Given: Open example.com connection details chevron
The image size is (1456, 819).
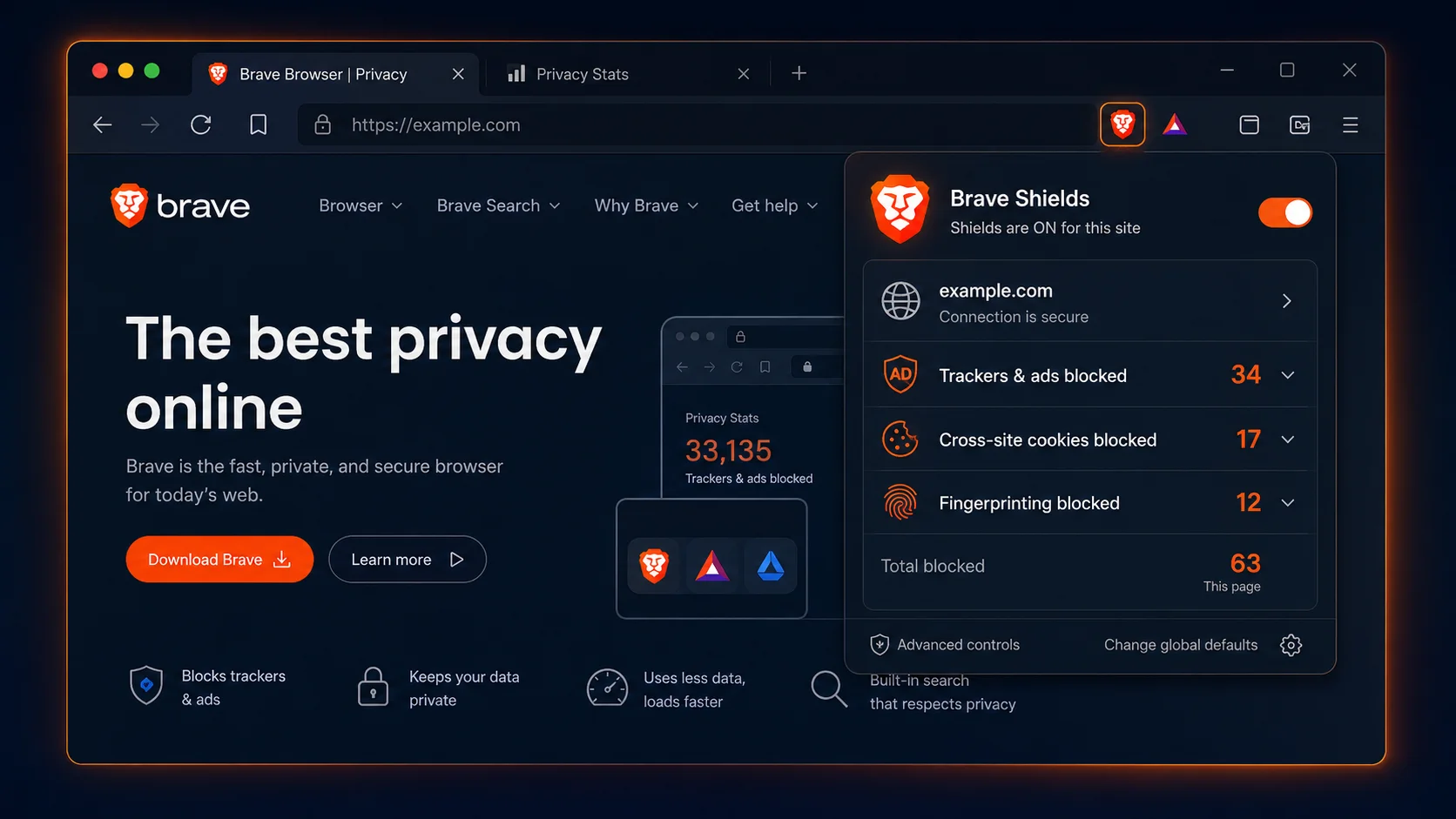Looking at the screenshot, I should pyautogui.click(x=1286, y=301).
